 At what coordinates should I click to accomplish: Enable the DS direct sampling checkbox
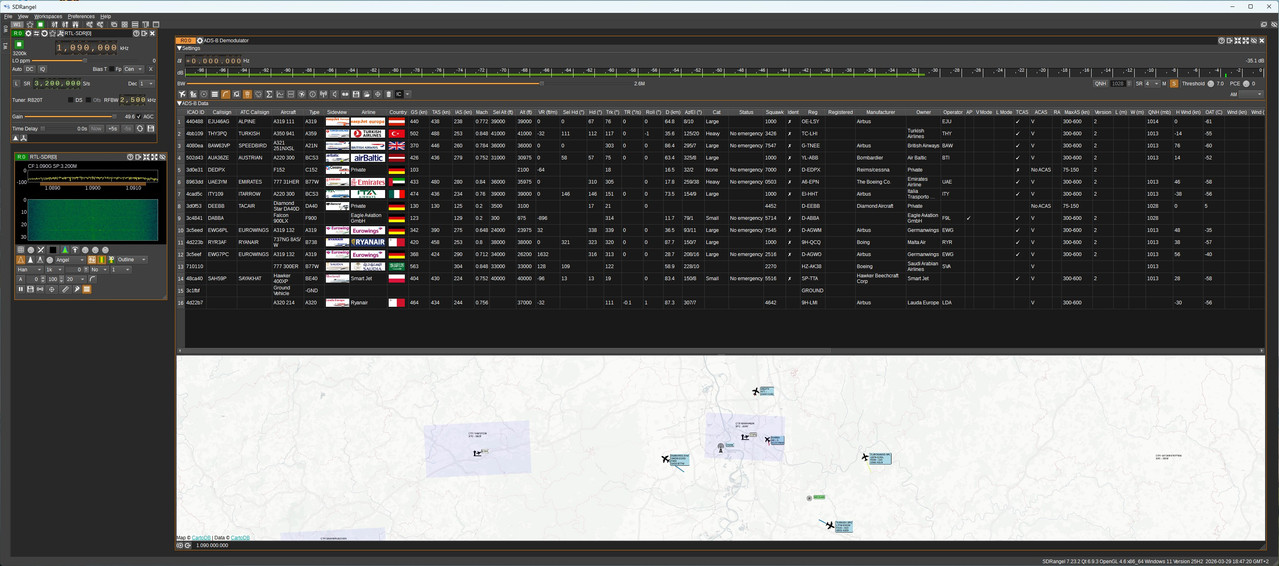(70, 100)
